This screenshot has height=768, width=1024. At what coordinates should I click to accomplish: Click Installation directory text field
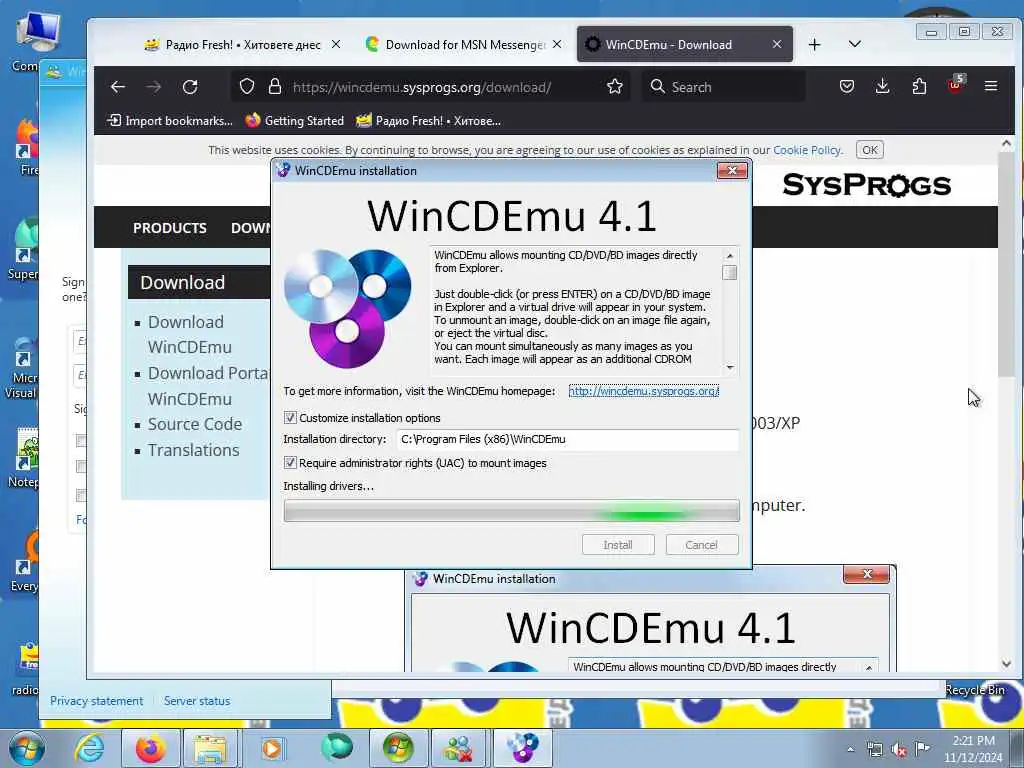(x=568, y=439)
